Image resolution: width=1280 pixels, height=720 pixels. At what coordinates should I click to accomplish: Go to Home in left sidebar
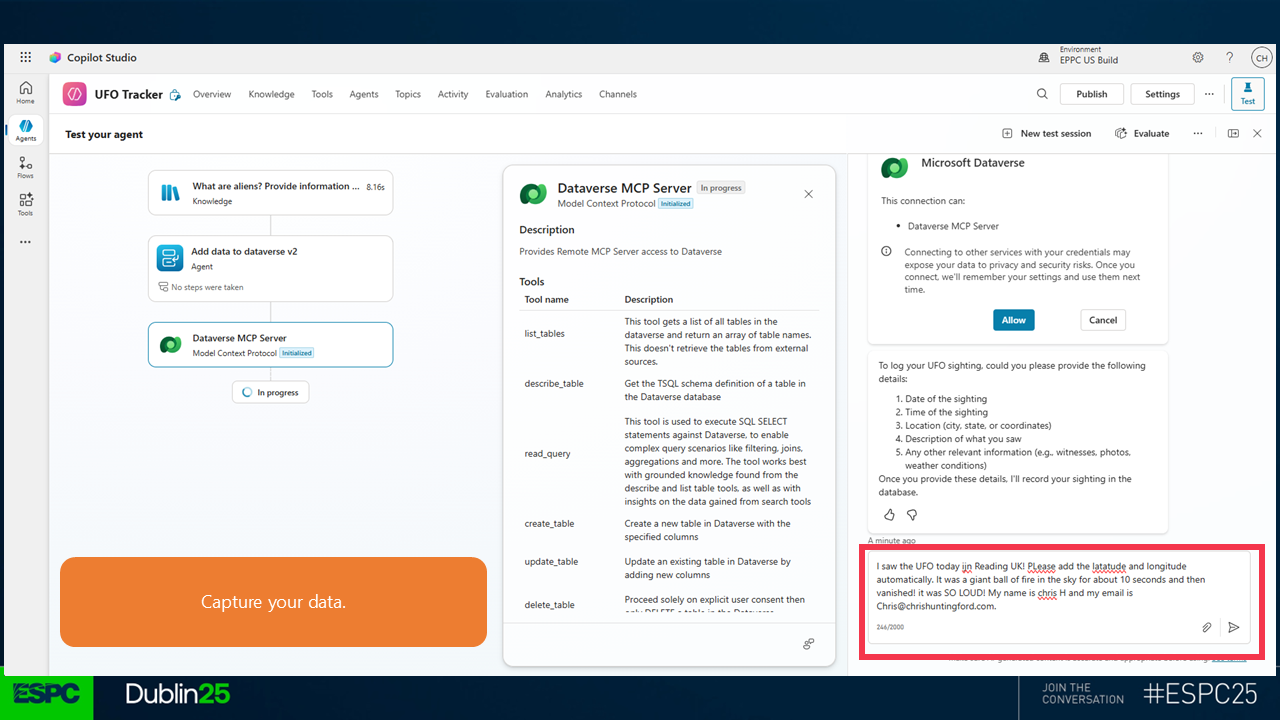tap(25, 92)
